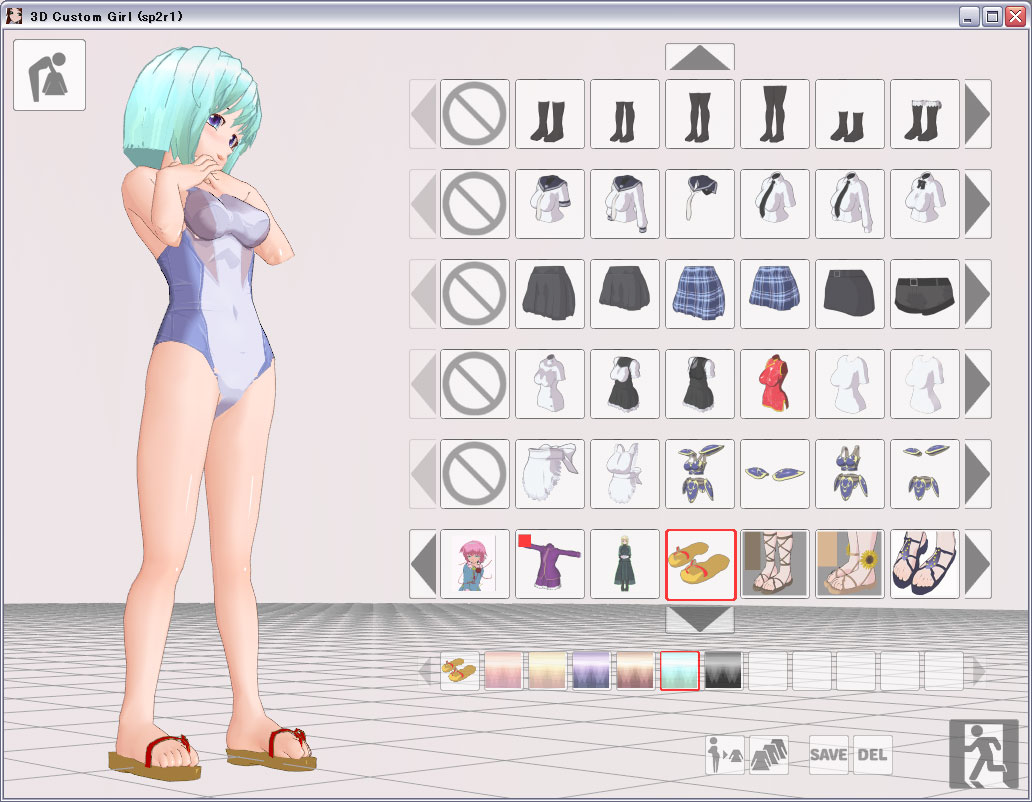
Task: Select the red Chinese dress outfit
Action: tap(775, 384)
